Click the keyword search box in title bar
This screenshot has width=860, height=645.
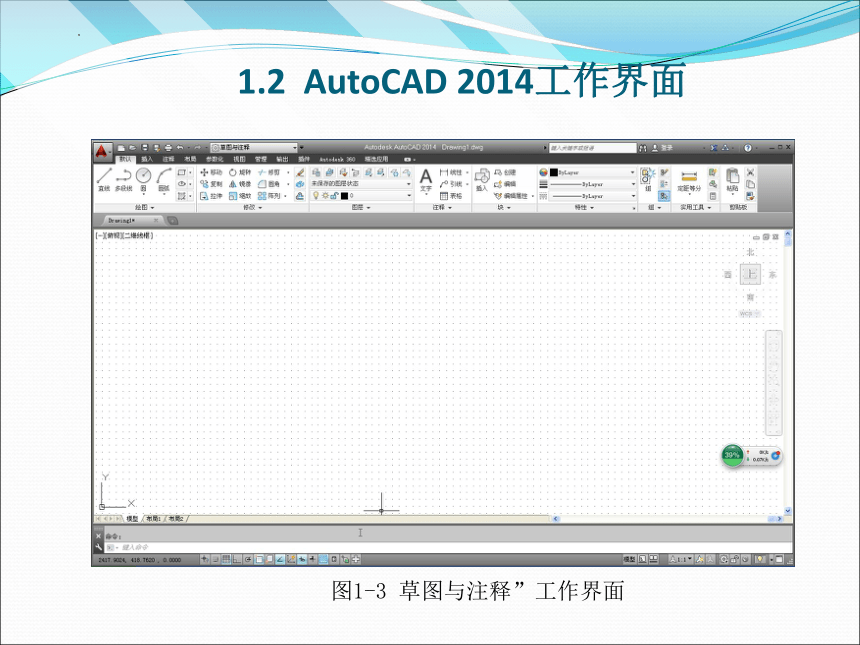tap(592, 148)
